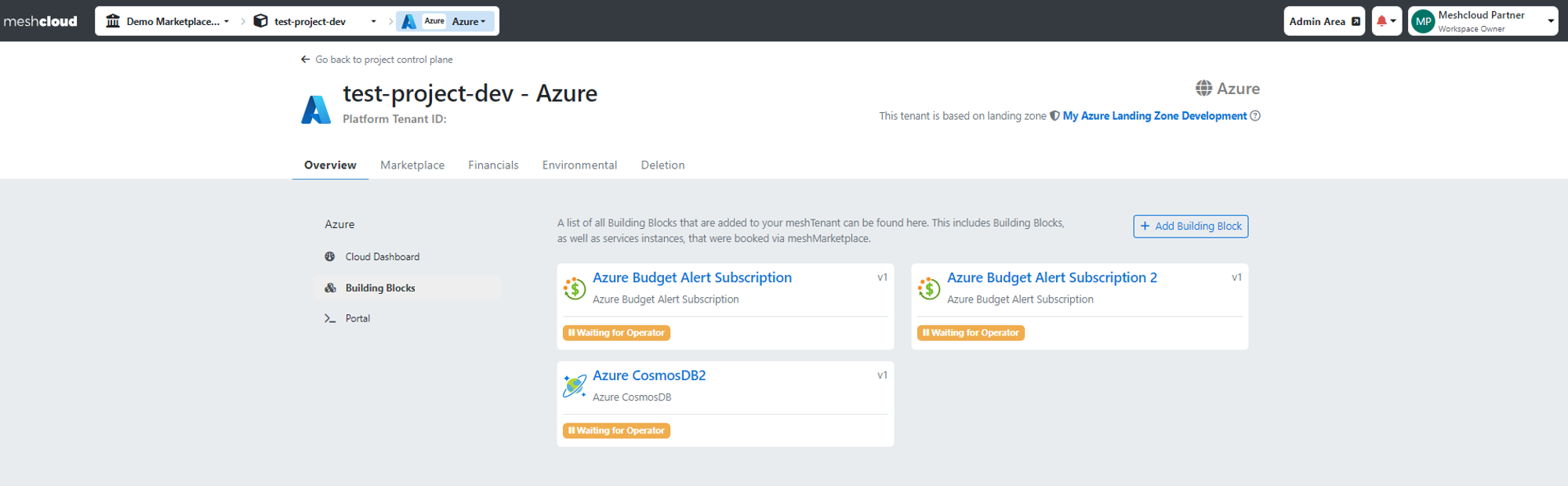This screenshot has height=486, width=1568.
Task: Click the workspace bank building icon
Action: (x=113, y=21)
